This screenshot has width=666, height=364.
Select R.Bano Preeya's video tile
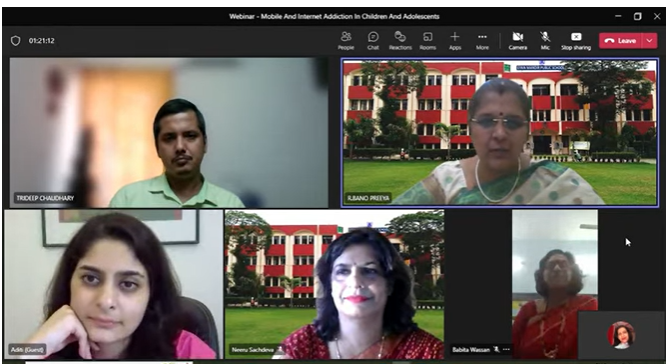point(500,133)
